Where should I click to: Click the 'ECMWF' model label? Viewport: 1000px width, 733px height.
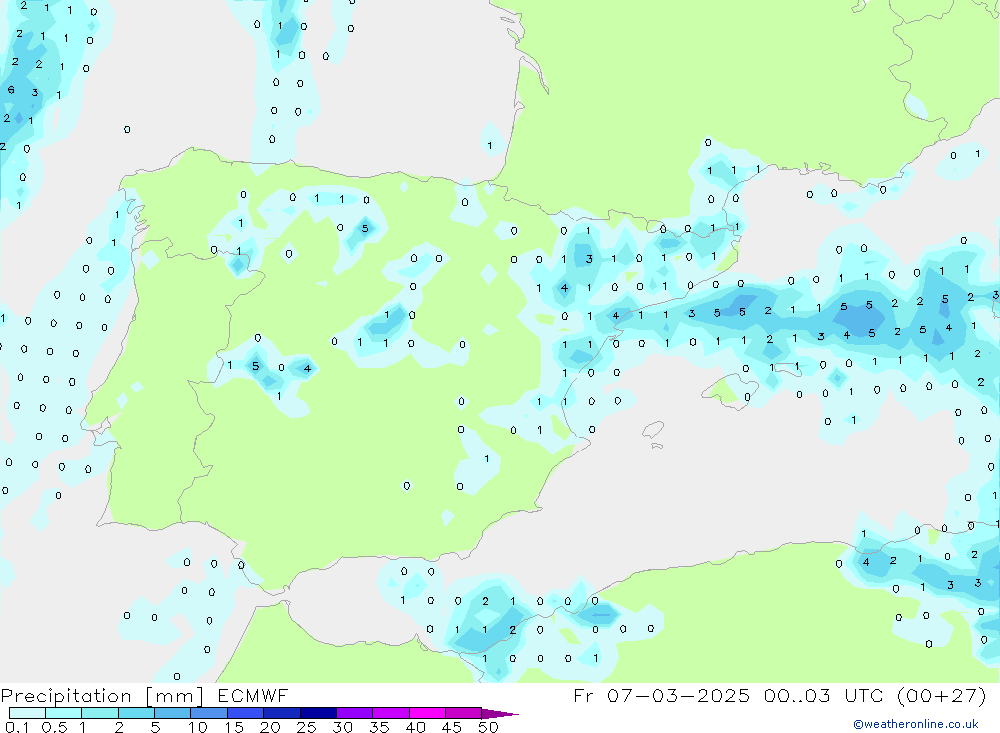(x=253, y=695)
